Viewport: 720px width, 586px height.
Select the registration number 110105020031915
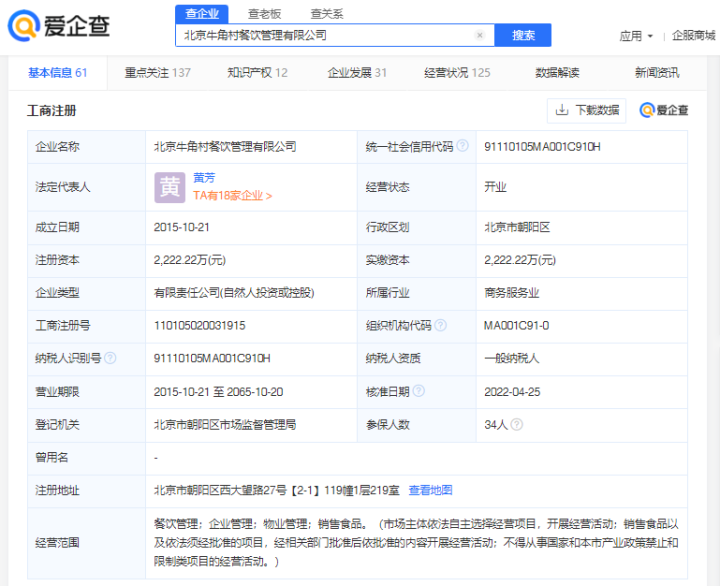199,325
